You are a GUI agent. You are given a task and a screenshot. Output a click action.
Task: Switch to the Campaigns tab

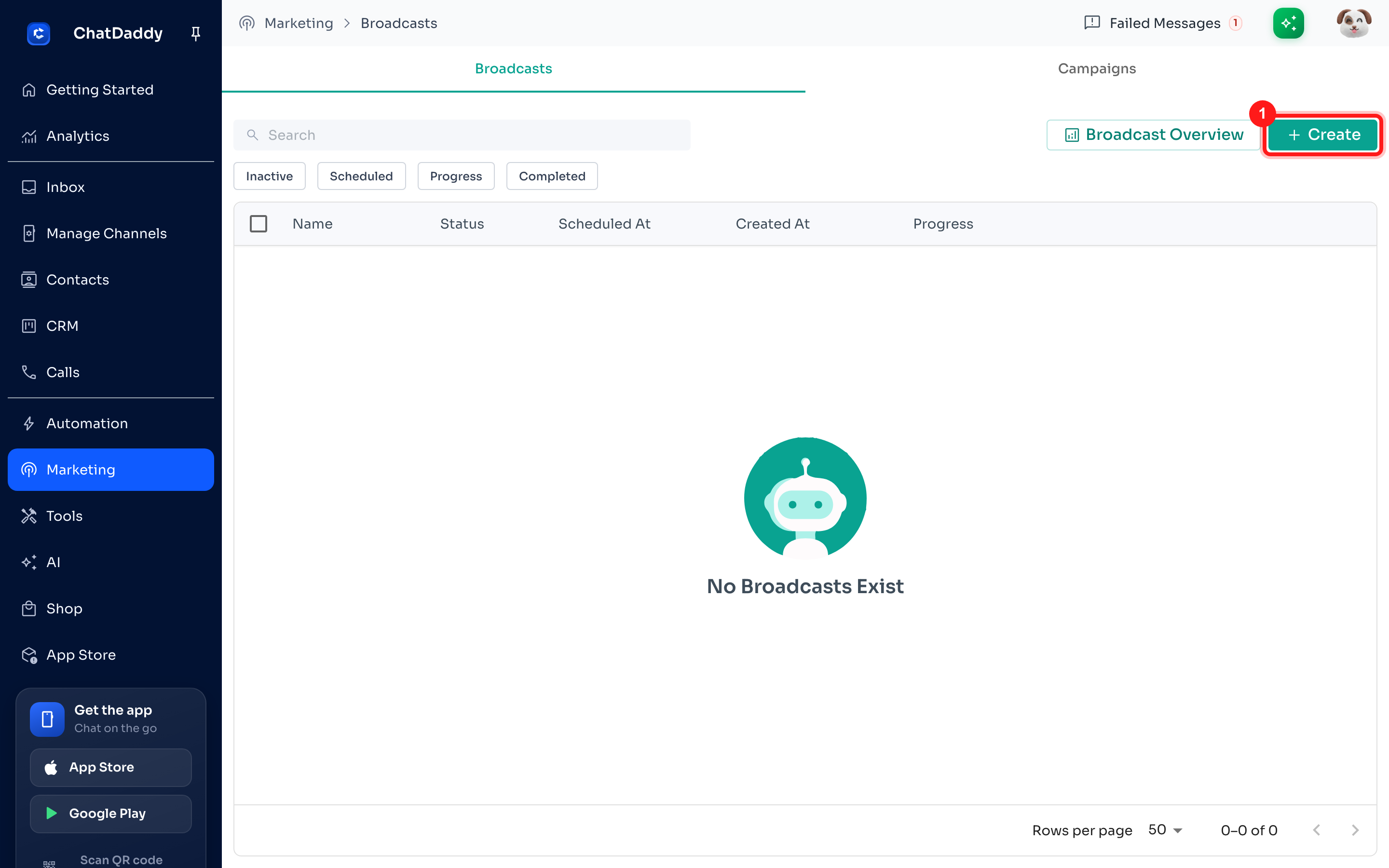(x=1097, y=68)
